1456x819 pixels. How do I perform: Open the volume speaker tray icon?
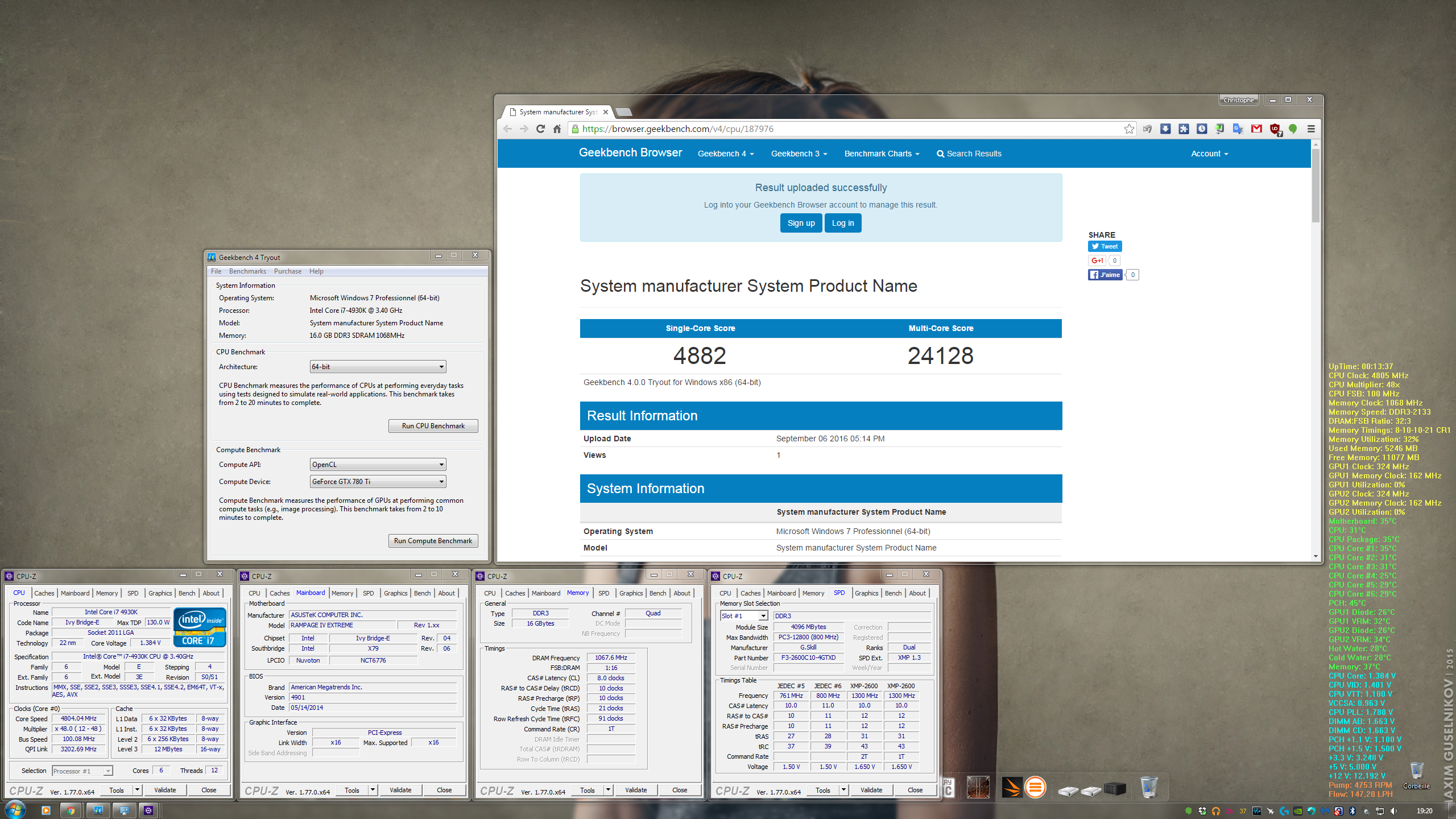click(1393, 811)
